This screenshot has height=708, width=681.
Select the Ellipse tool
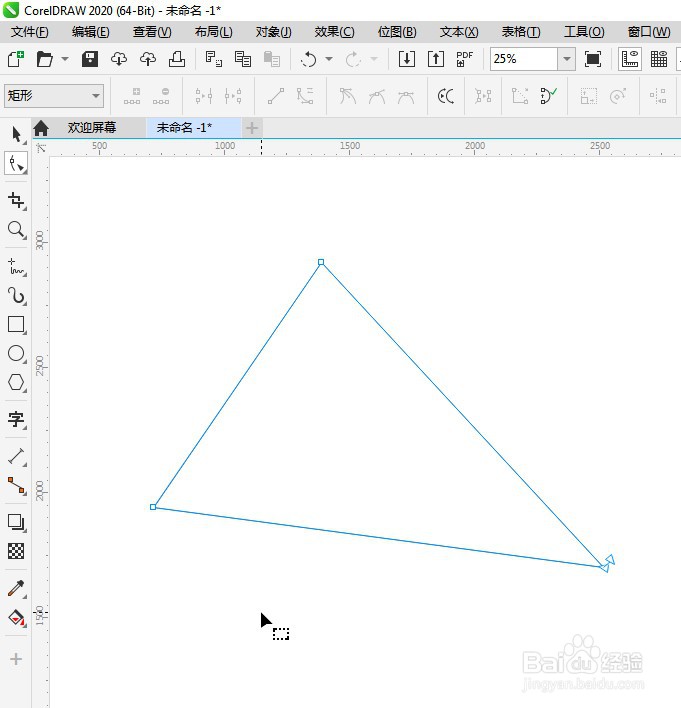(x=16, y=354)
